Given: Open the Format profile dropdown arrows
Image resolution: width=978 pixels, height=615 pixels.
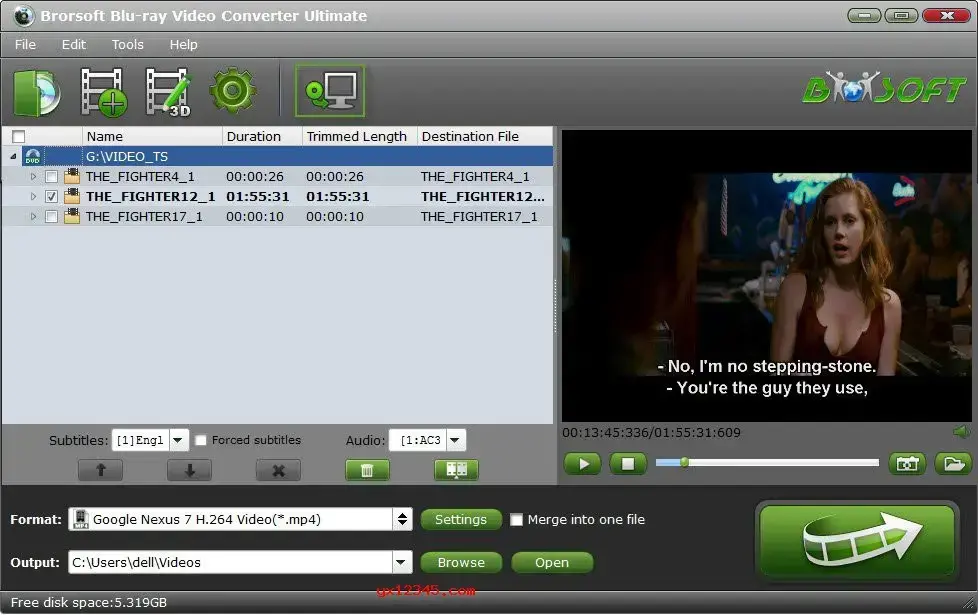Looking at the screenshot, I should point(402,519).
